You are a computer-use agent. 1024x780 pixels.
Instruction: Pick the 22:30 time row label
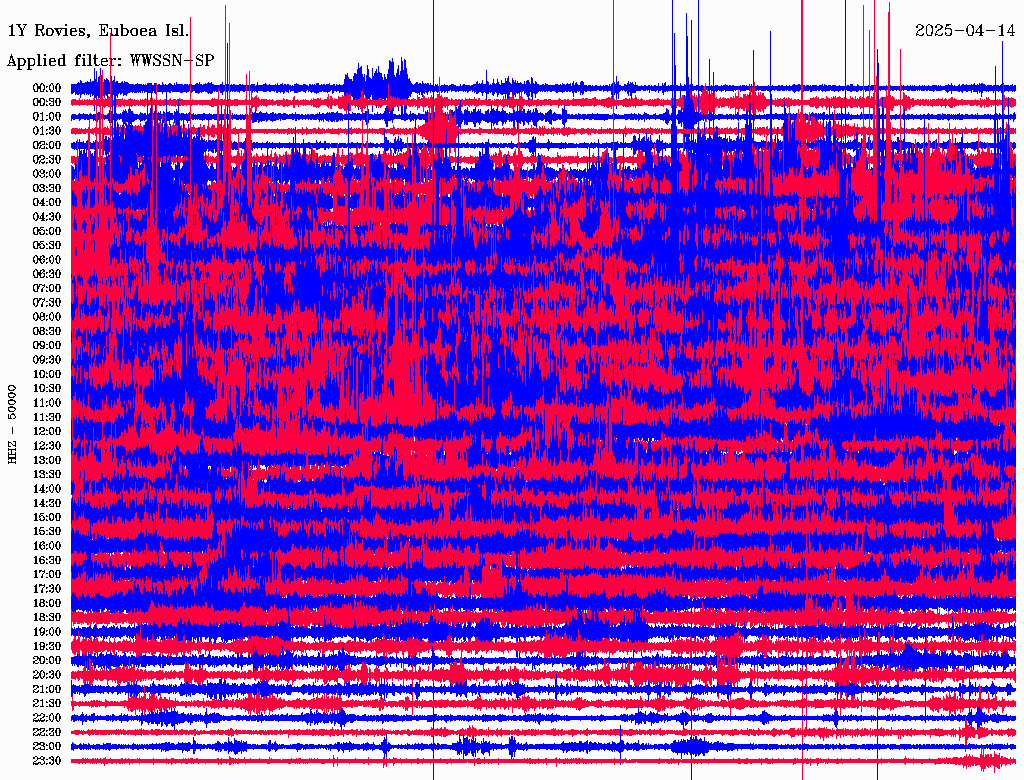(x=47, y=732)
